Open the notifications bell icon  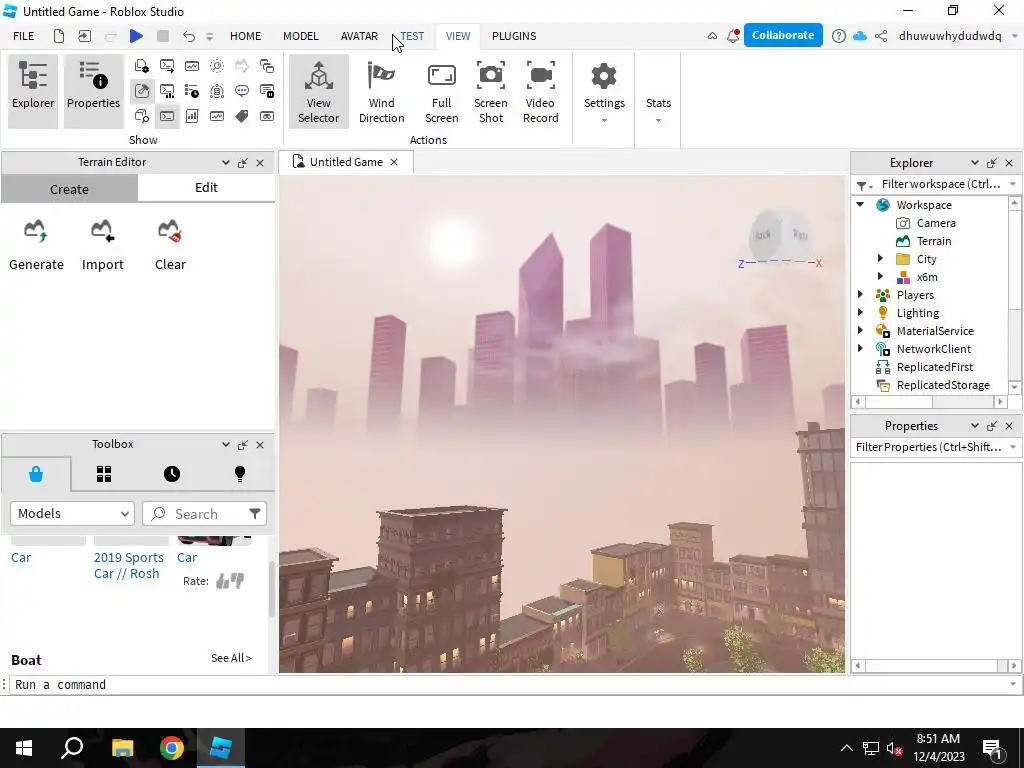coord(733,36)
